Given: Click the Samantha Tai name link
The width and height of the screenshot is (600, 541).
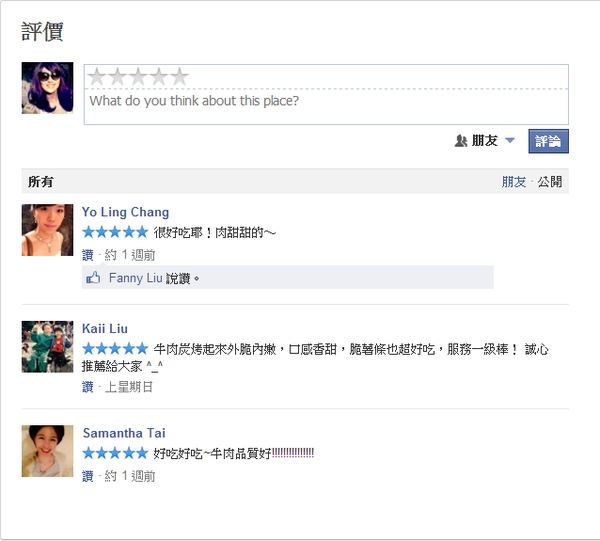Looking at the screenshot, I should pos(124,433).
